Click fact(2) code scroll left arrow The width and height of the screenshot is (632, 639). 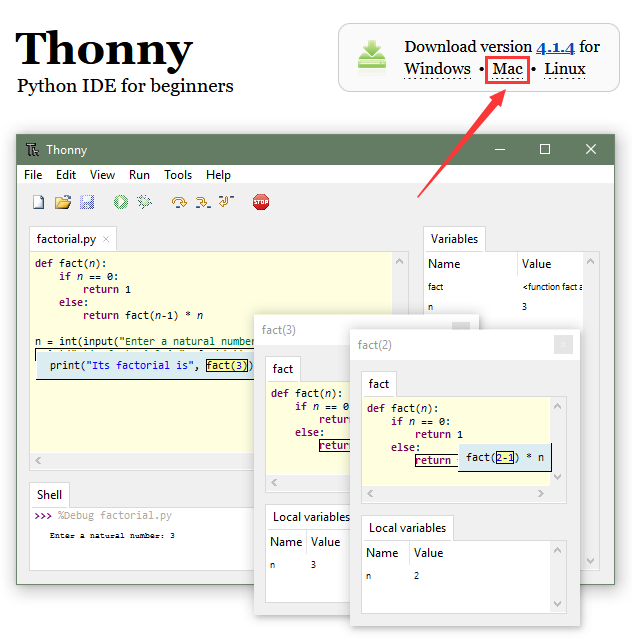point(370,494)
